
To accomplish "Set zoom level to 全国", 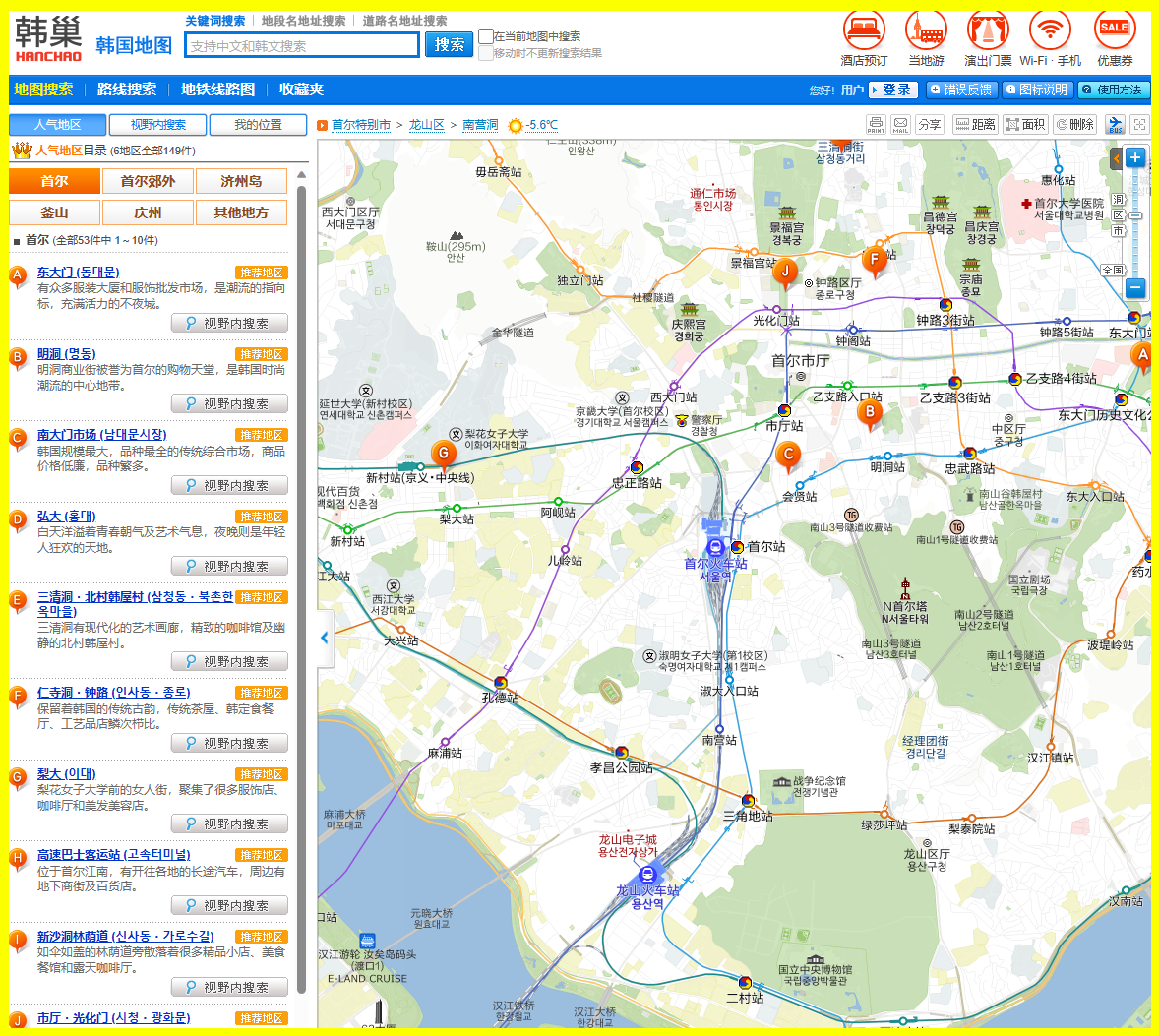I will pos(1113,271).
